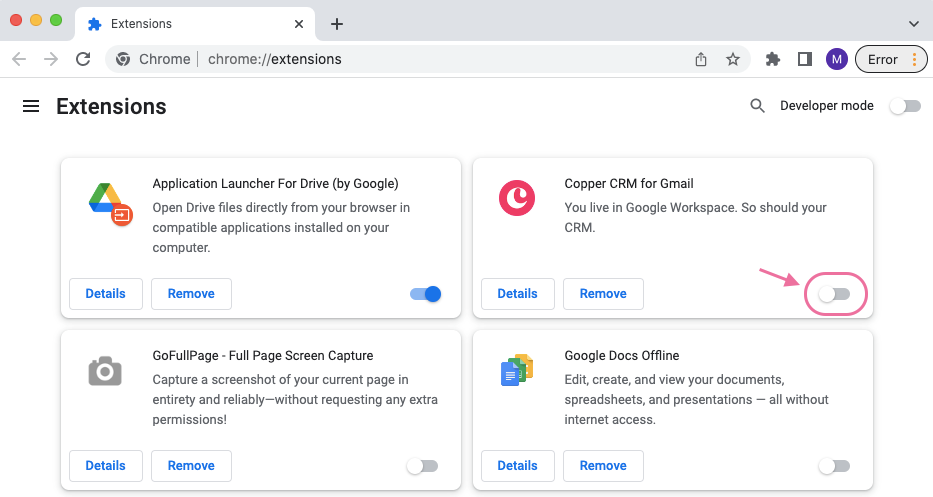Click the Google Docs Offline description text
The image size is (933, 497).
(696, 399)
